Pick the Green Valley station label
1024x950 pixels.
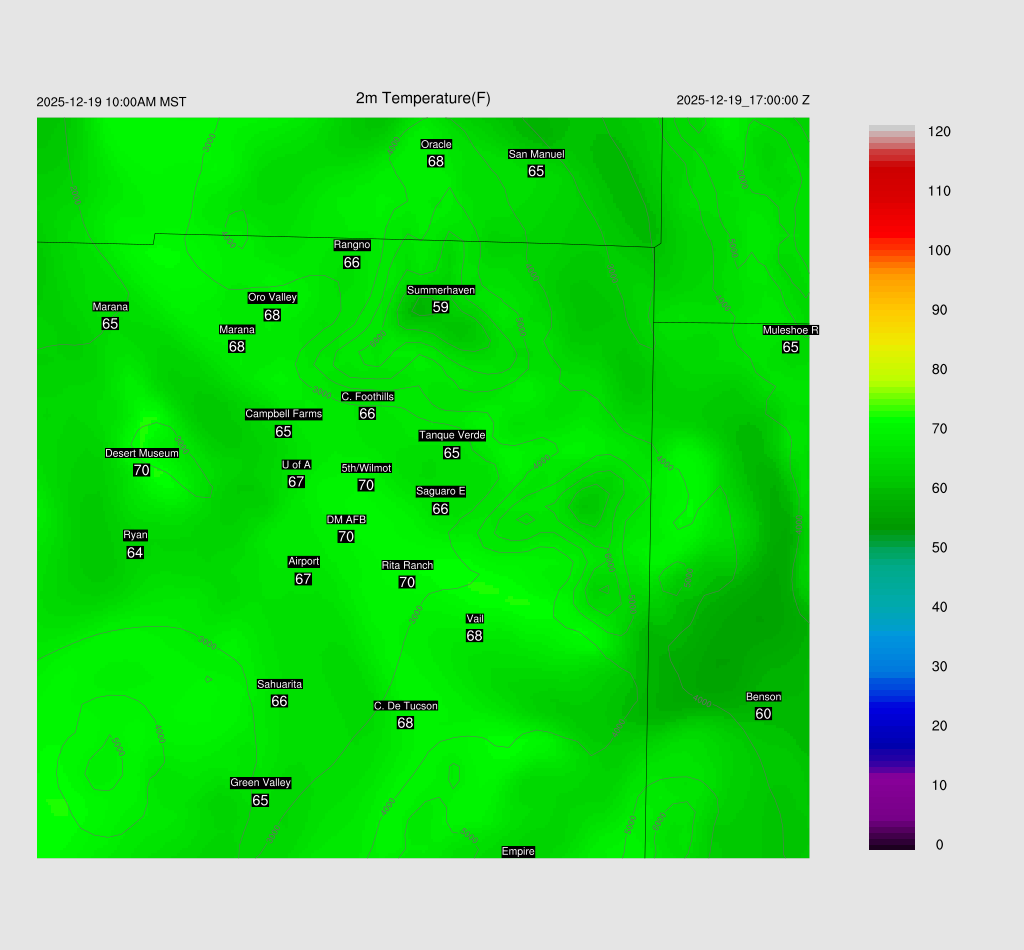(260, 783)
